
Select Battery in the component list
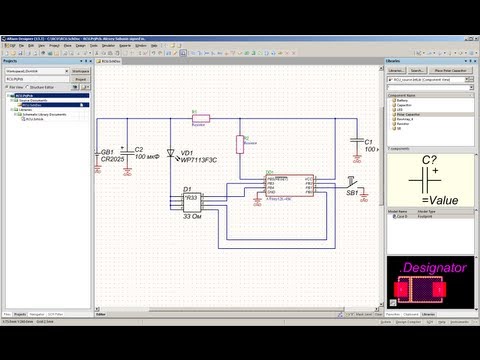click(x=402, y=100)
